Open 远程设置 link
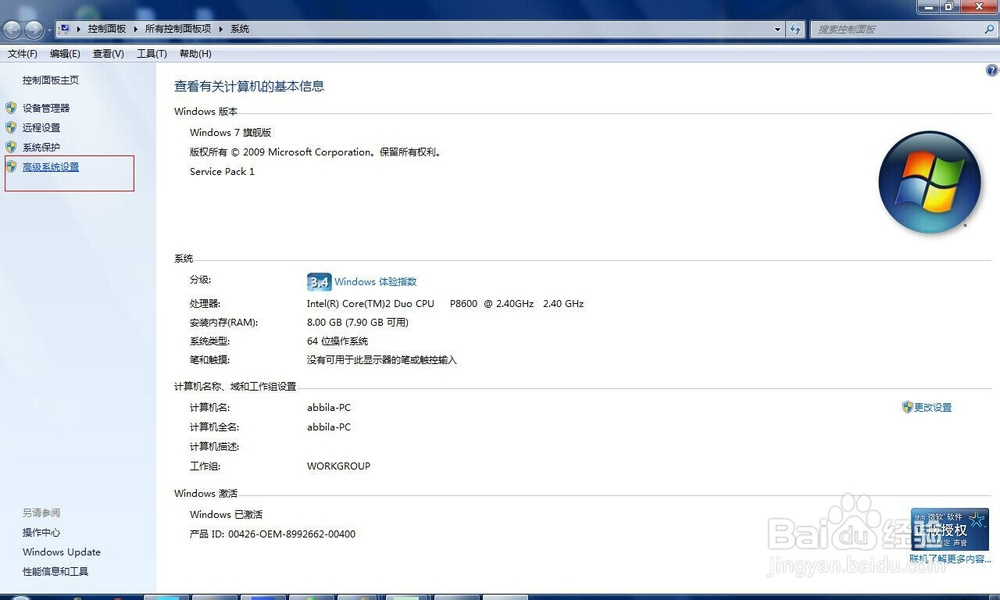The image size is (1000, 600). (41, 128)
